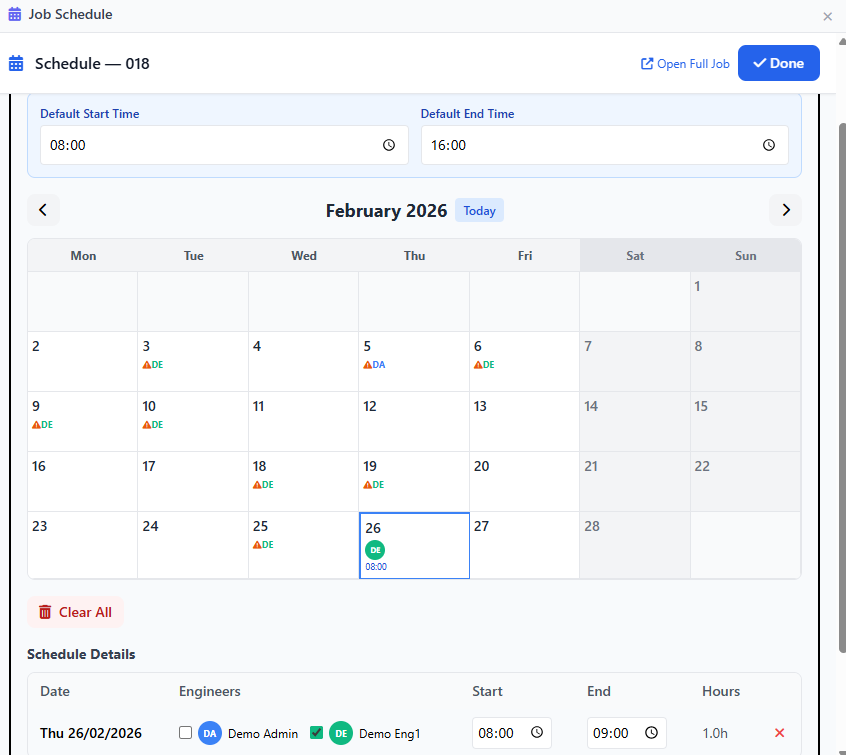
Task: Click the Mon column header
Action: [x=83, y=255]
